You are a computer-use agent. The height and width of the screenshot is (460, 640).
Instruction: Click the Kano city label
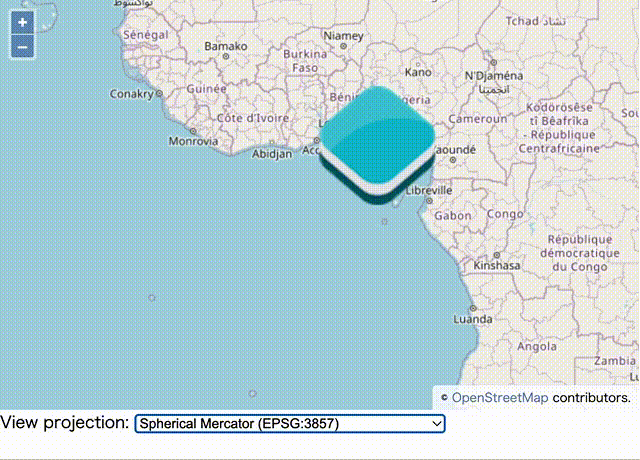(418, 72)
